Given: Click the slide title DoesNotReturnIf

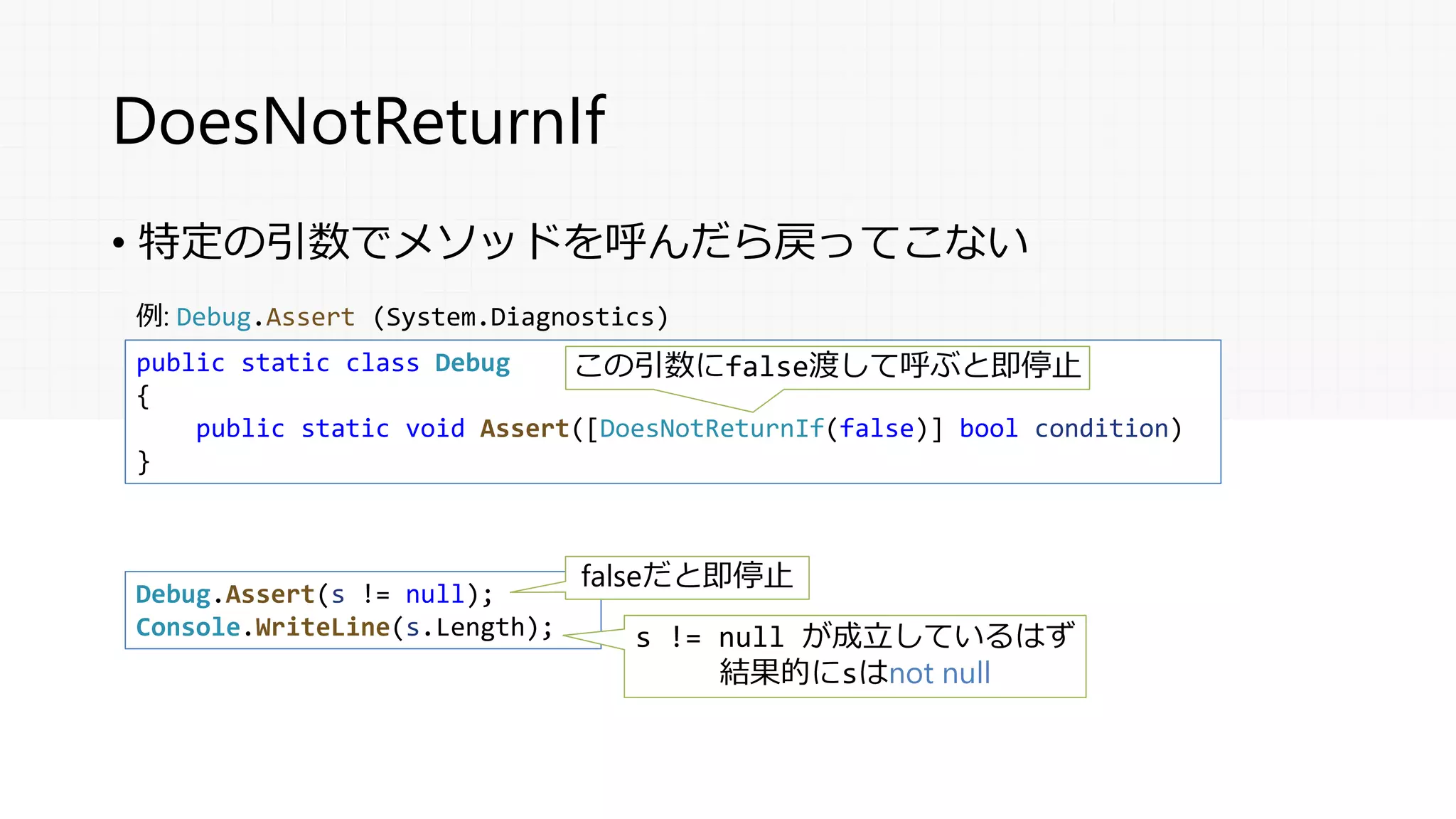Looking at the screenshot, I should click(359, 121).
